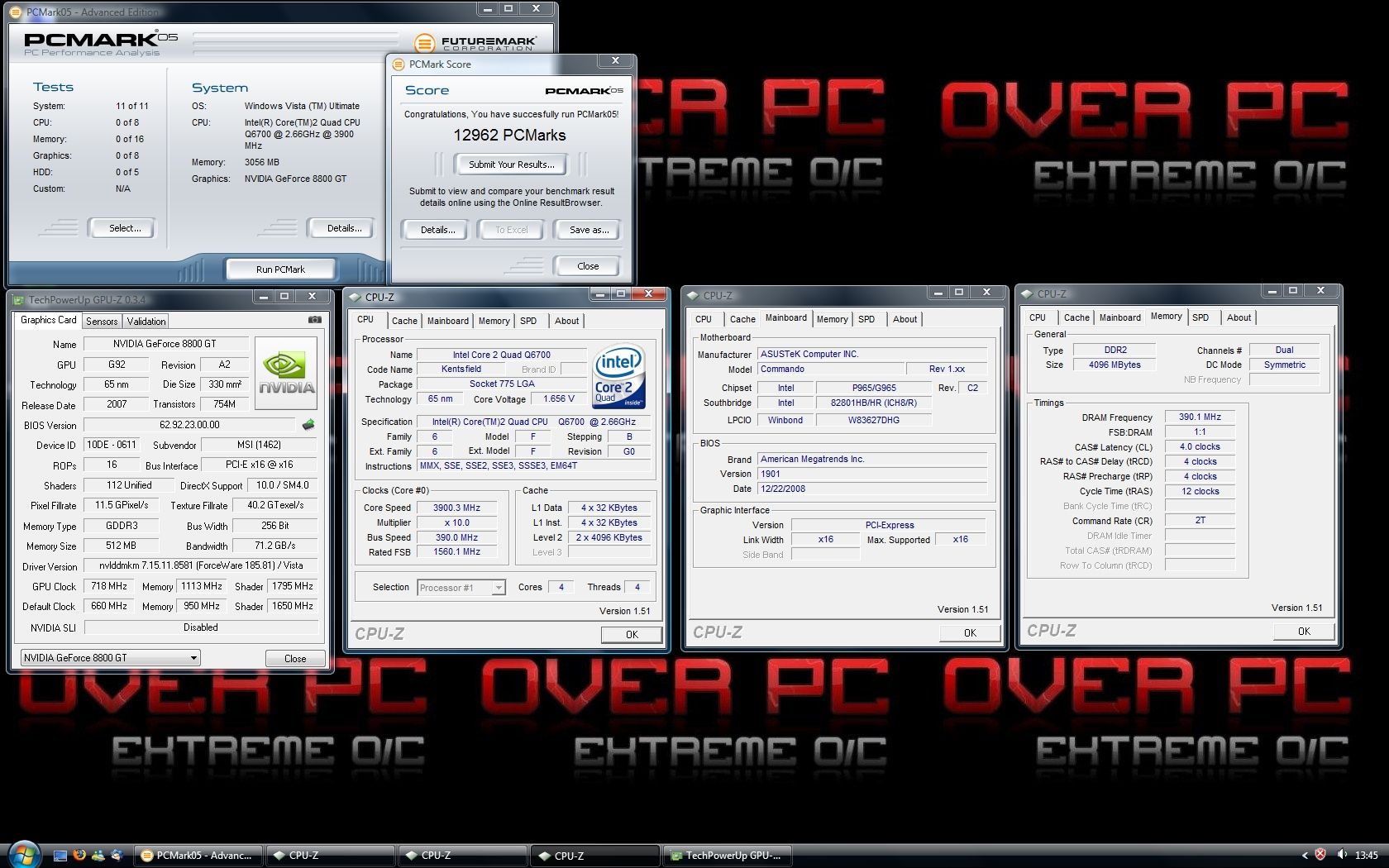
Task: Click GPU-Z title bar app icon
Action: (x=20, y=299)
